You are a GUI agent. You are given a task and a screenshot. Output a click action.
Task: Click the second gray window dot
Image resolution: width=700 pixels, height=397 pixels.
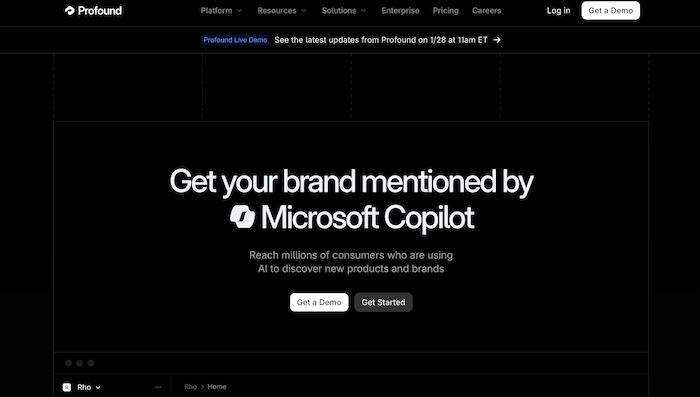[80, 363]
